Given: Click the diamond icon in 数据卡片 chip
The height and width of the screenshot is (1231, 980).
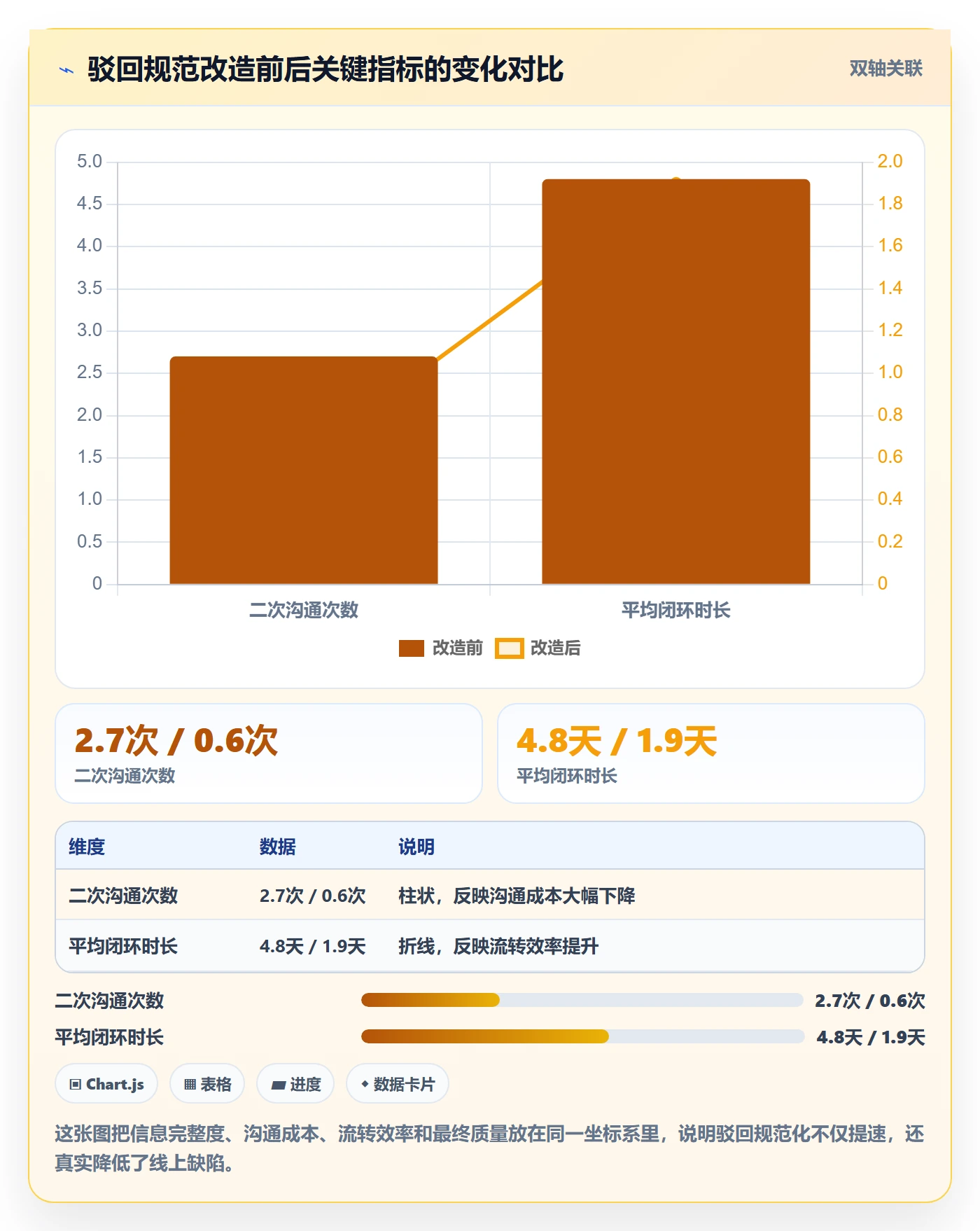Looking at the screenshot, I should [x=365, y=1084].
